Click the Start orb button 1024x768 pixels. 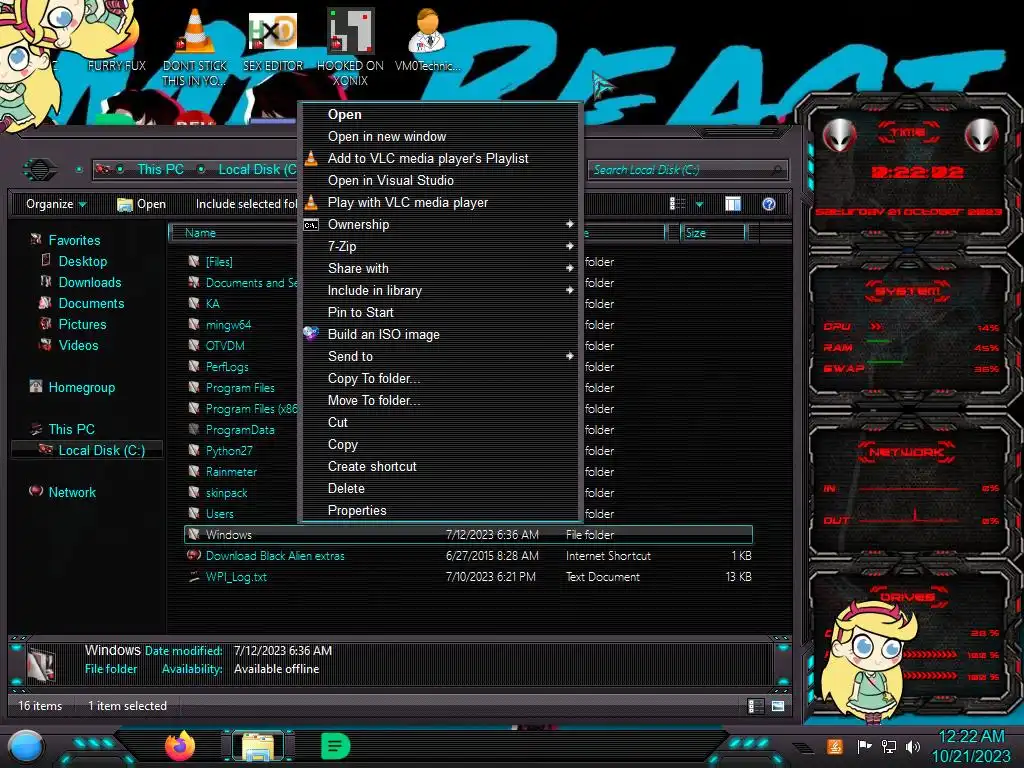click(26, 746)
